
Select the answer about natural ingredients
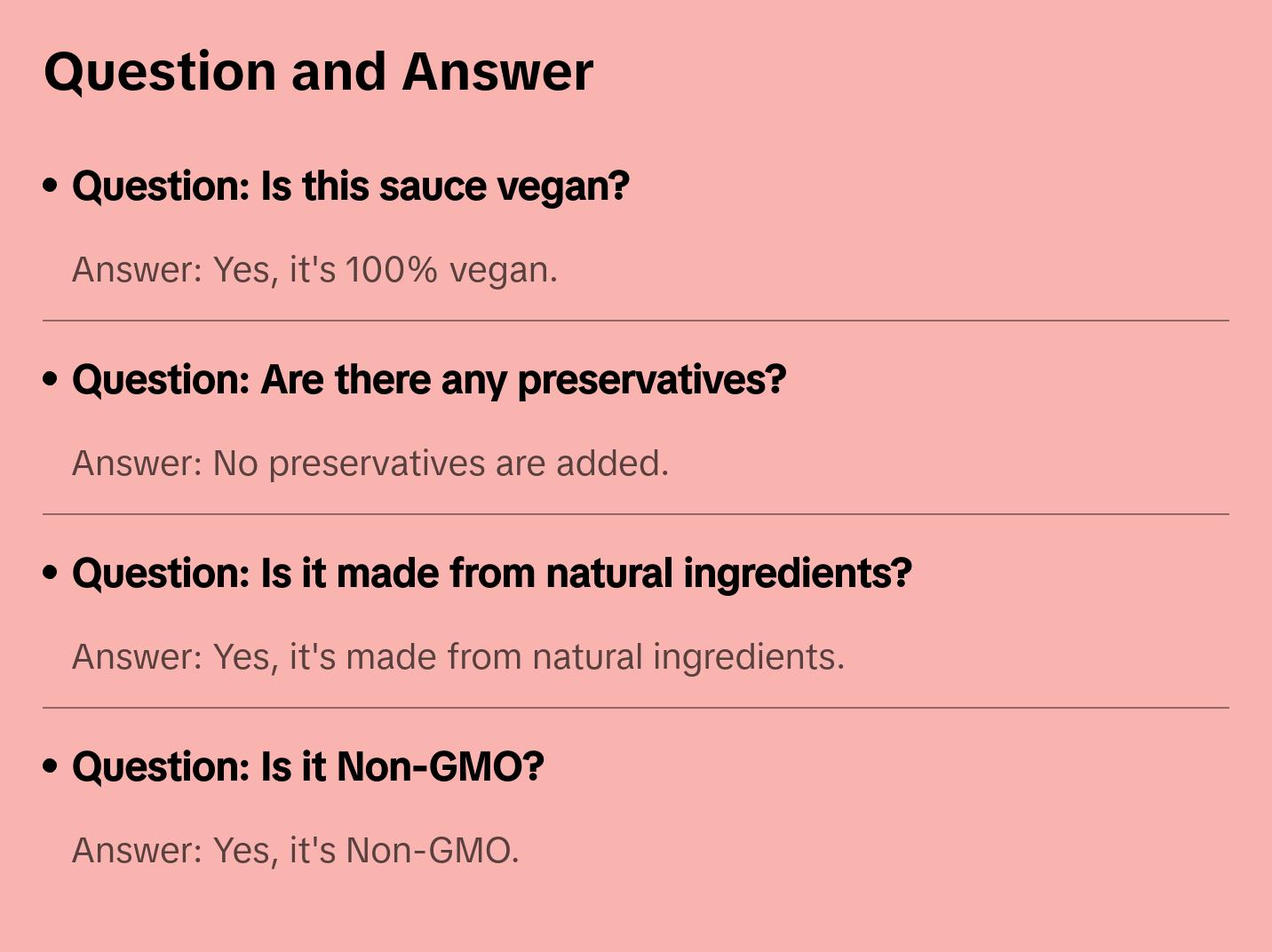[x=457, y=657]
